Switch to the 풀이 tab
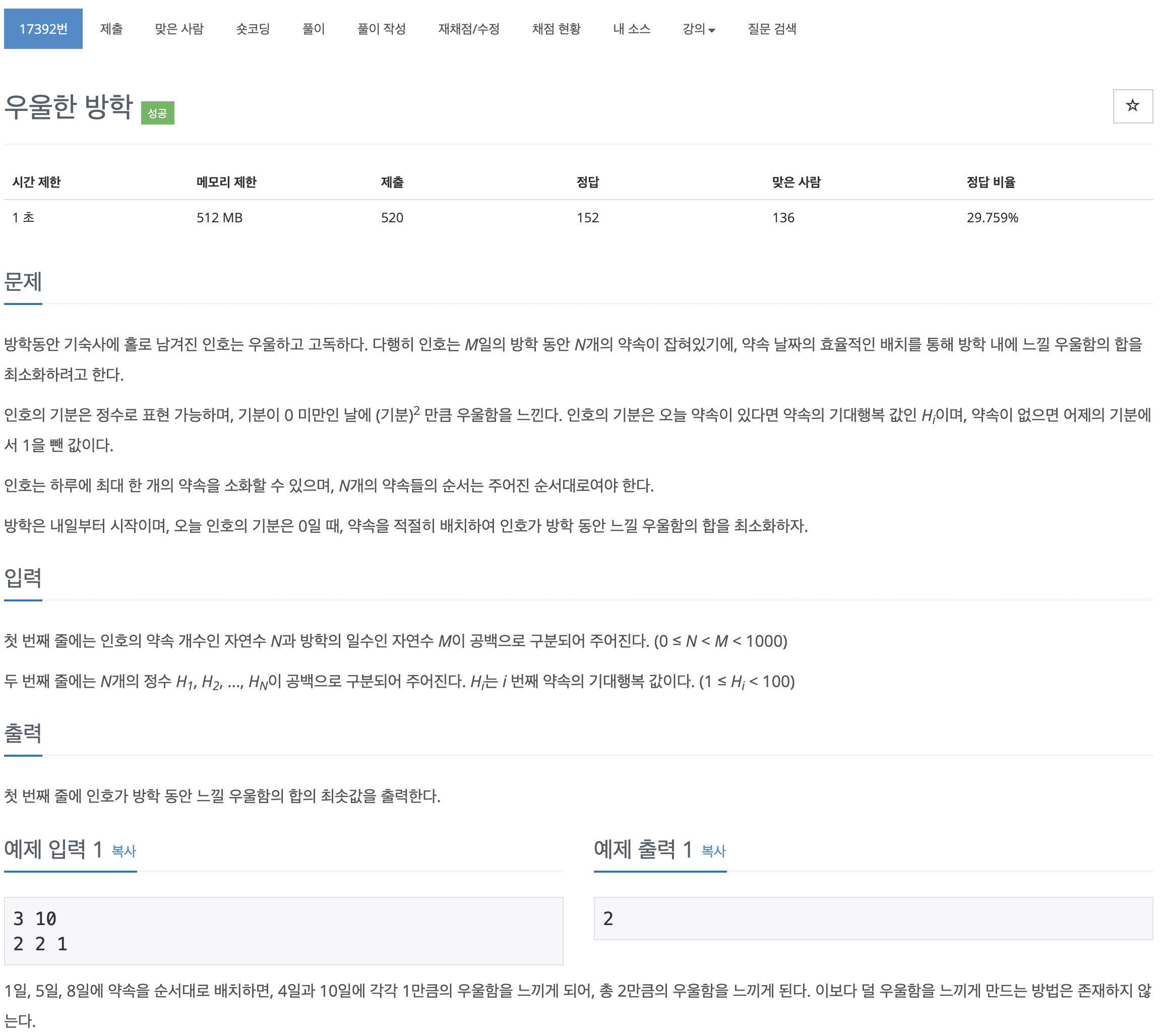 coord(313,29)
